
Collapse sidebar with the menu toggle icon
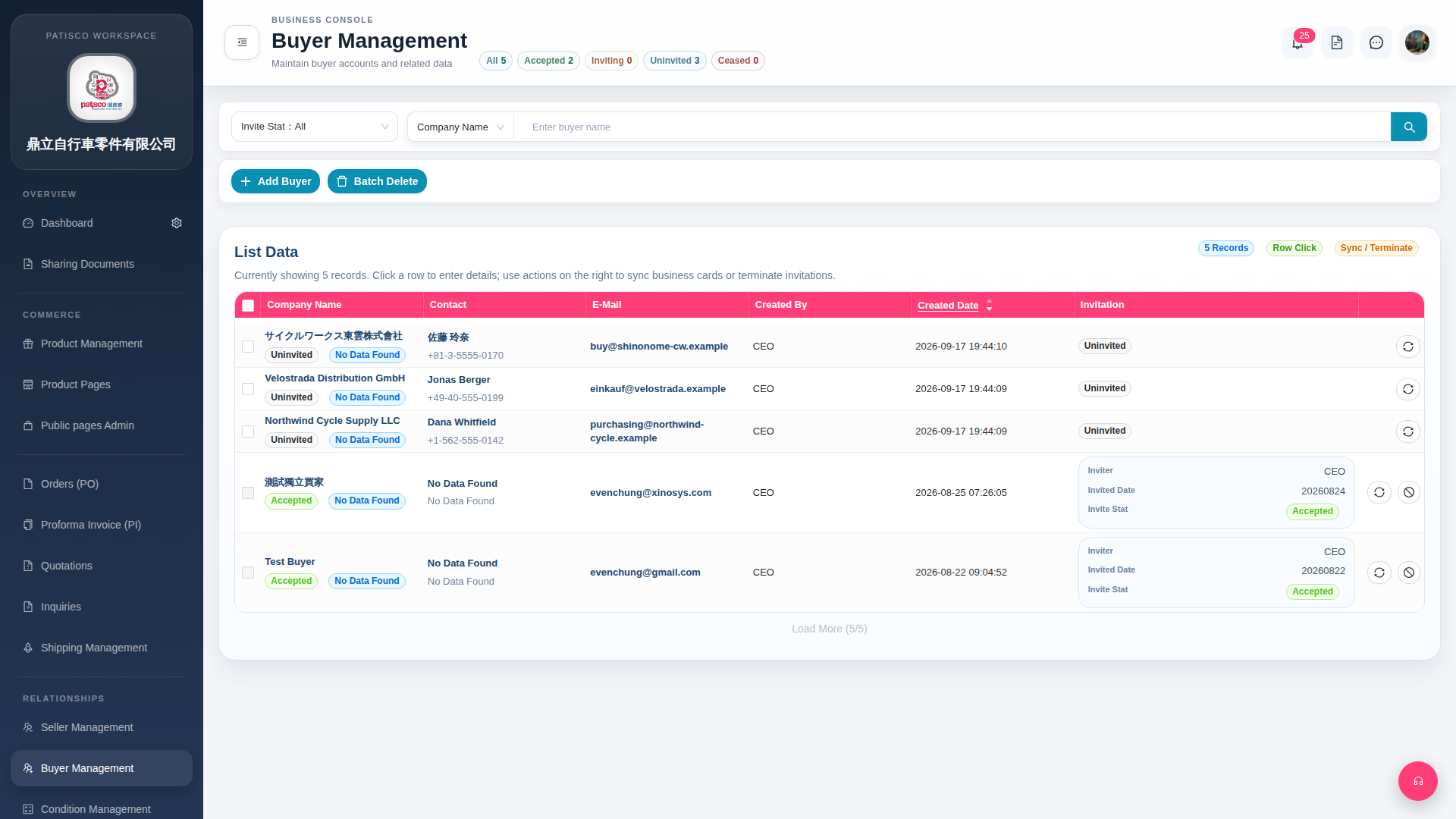242,42
